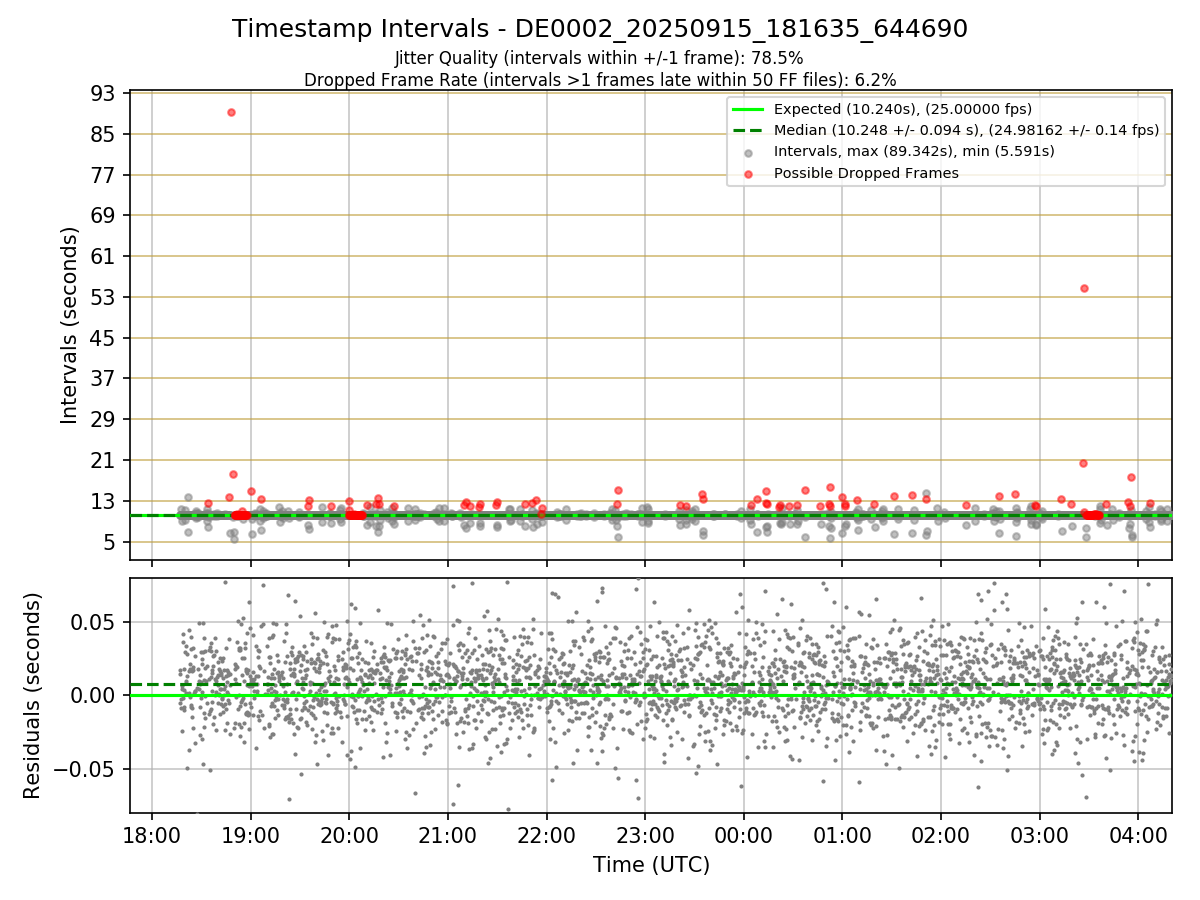Click legend entry 'Median (10.248 +/- 0.094 s)'
Image resolution: width=1200 pixels, height=900 pixels.
[x=967, y=130]
